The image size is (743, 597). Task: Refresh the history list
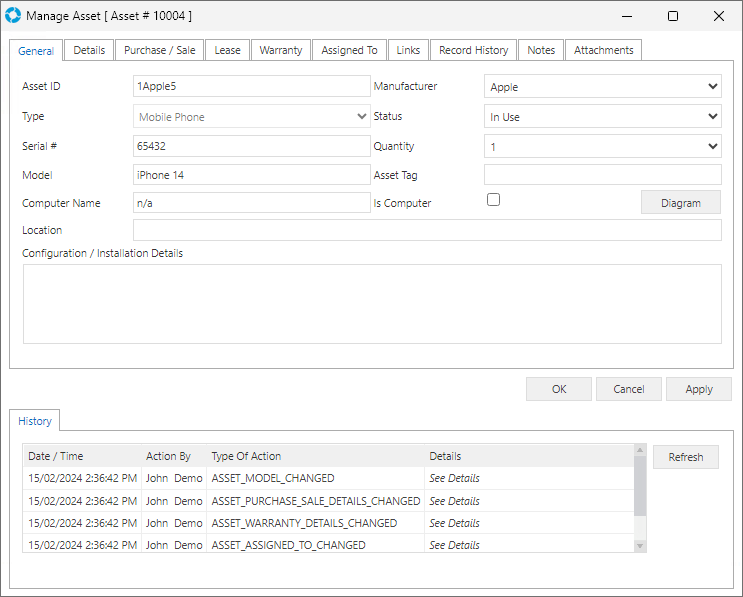(685, 457)
